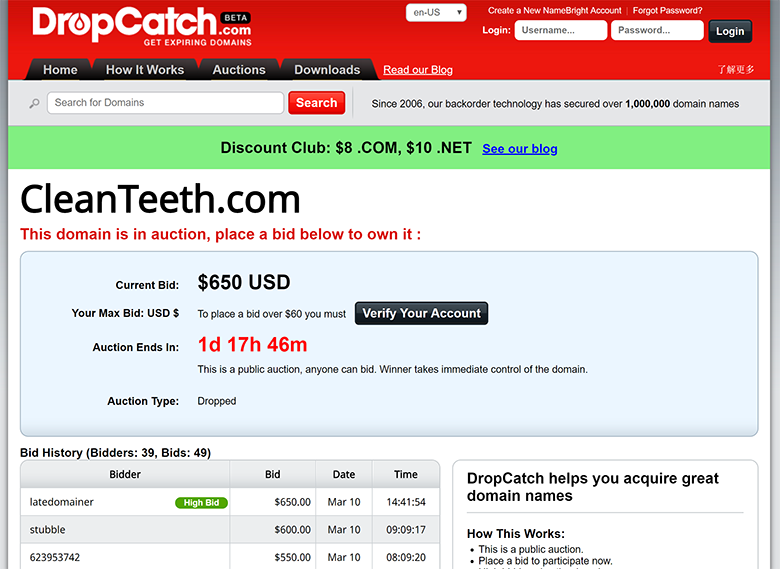
Task: Select bidder 623953742
Action: coord(55,558)
